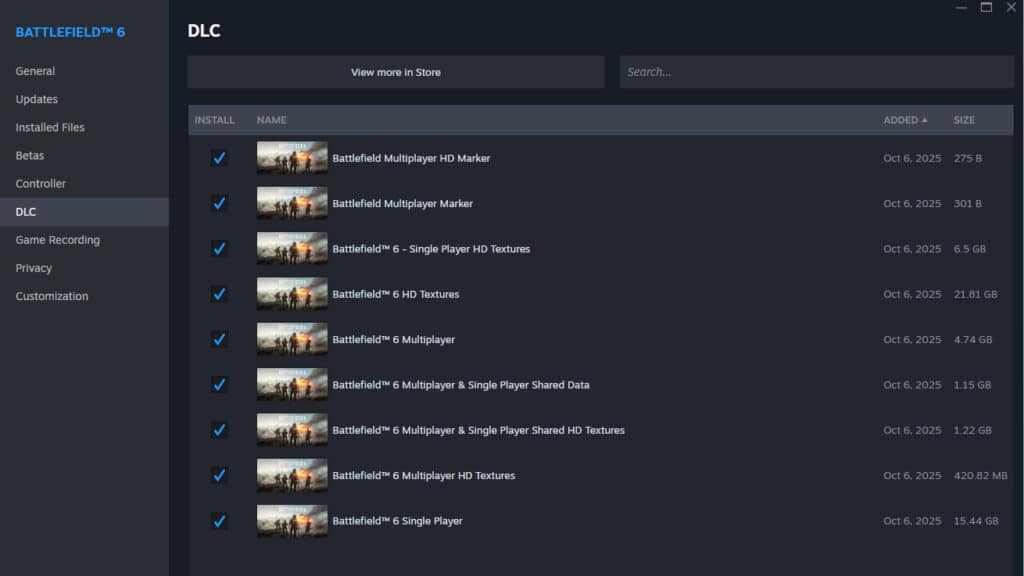Toggle install checkbox for Battlefield Multiplayer Marker
1024x576 pixels.
(x=219, y=203)
